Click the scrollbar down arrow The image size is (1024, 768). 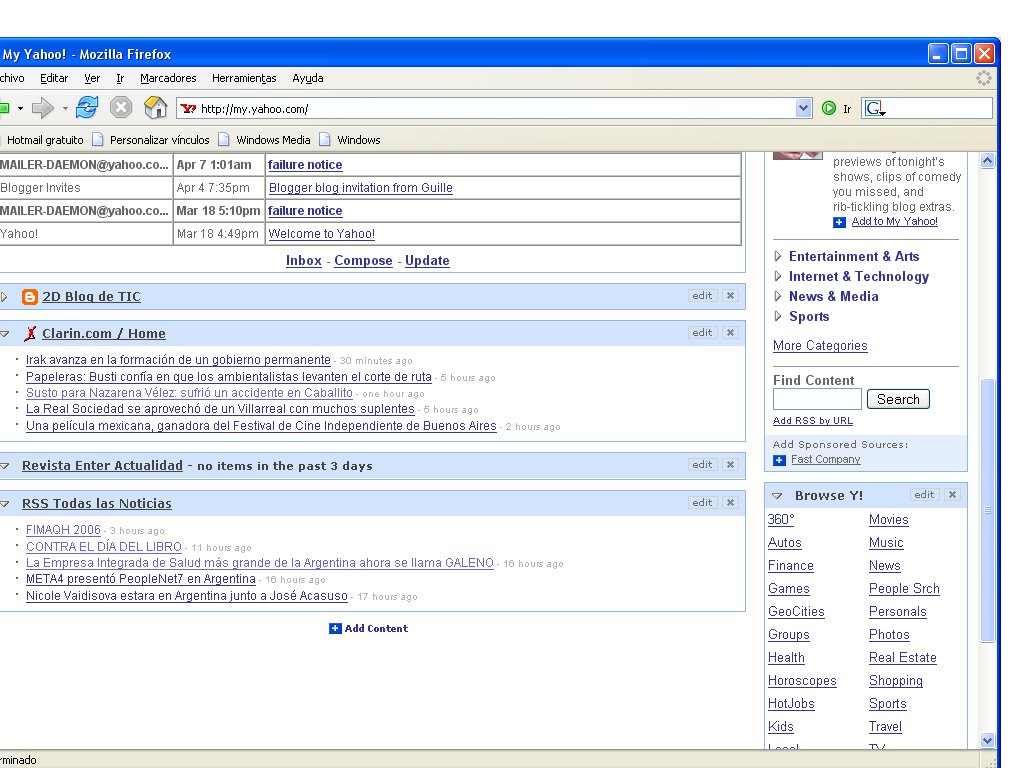click(x=987, y=741)
